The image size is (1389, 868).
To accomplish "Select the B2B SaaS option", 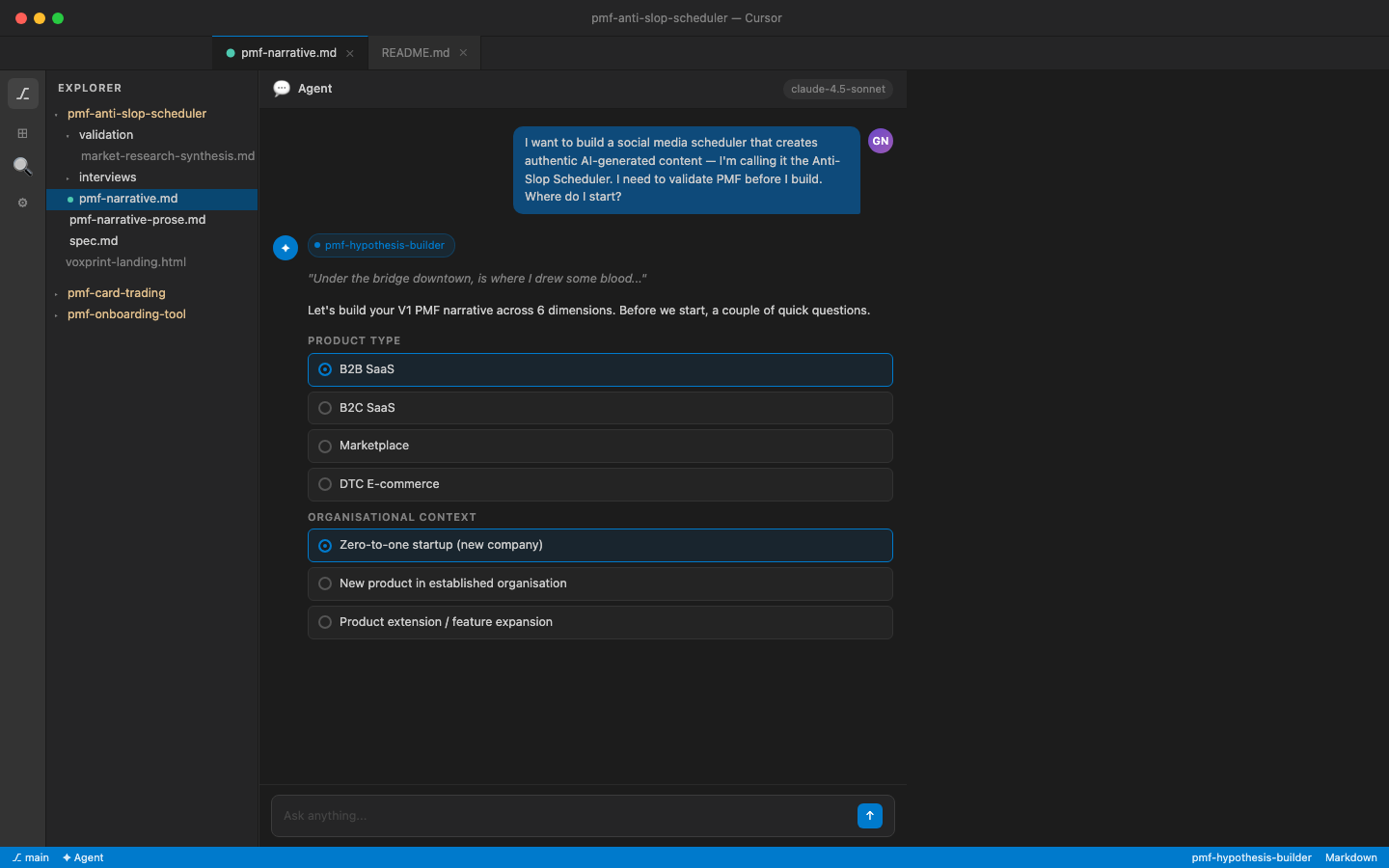I will coord(600,369).
